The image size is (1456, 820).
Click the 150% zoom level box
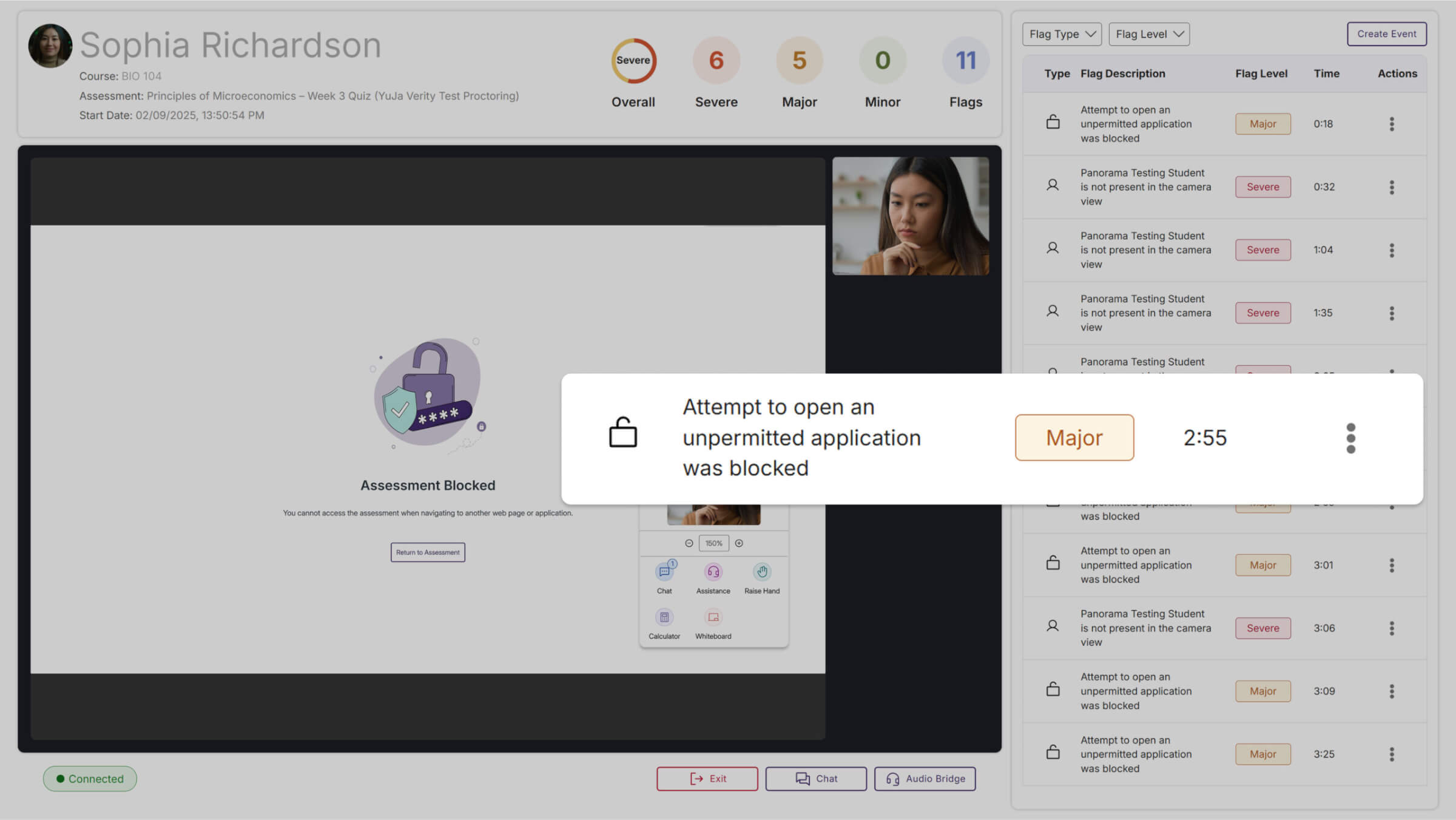[x=713, y=543]
